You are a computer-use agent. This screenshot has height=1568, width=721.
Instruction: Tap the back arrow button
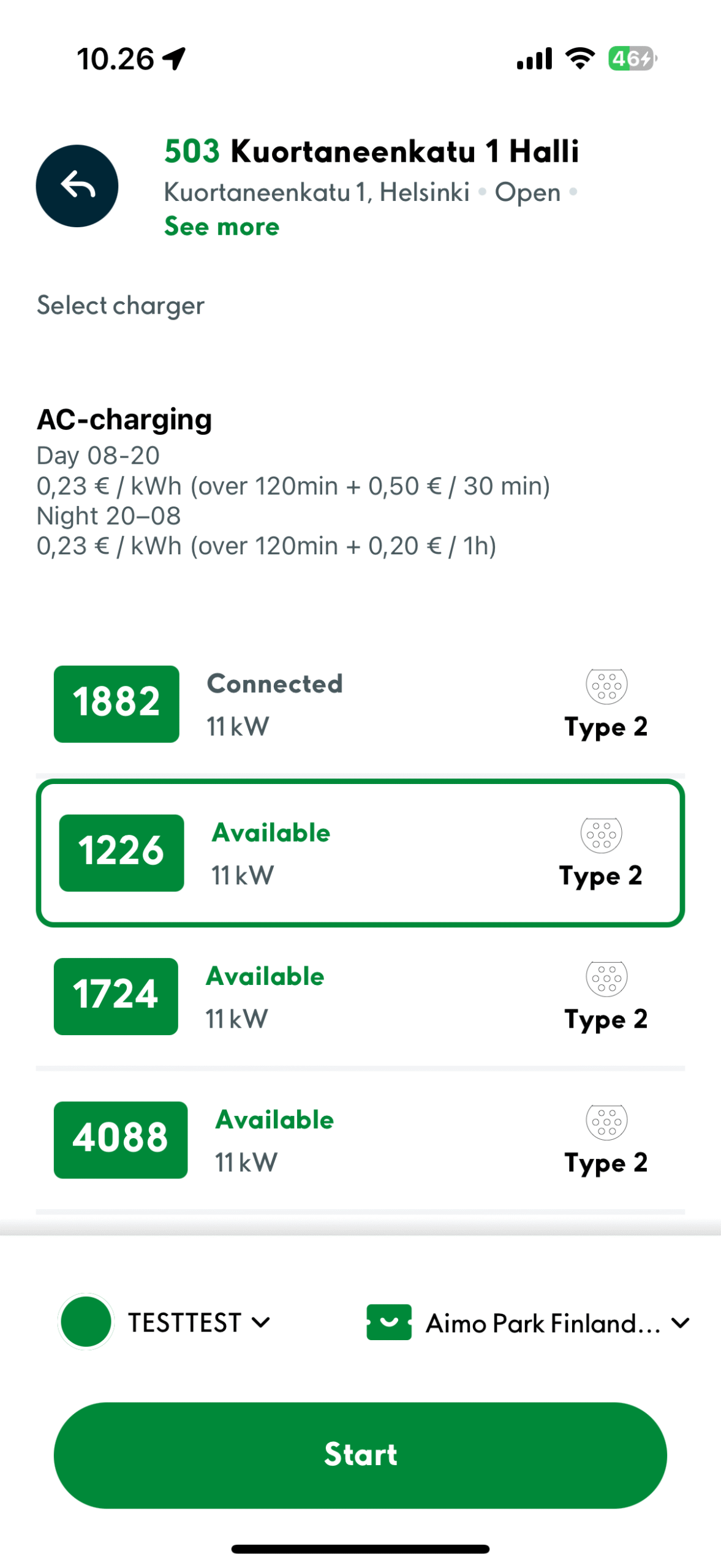(x=77, y=186)
